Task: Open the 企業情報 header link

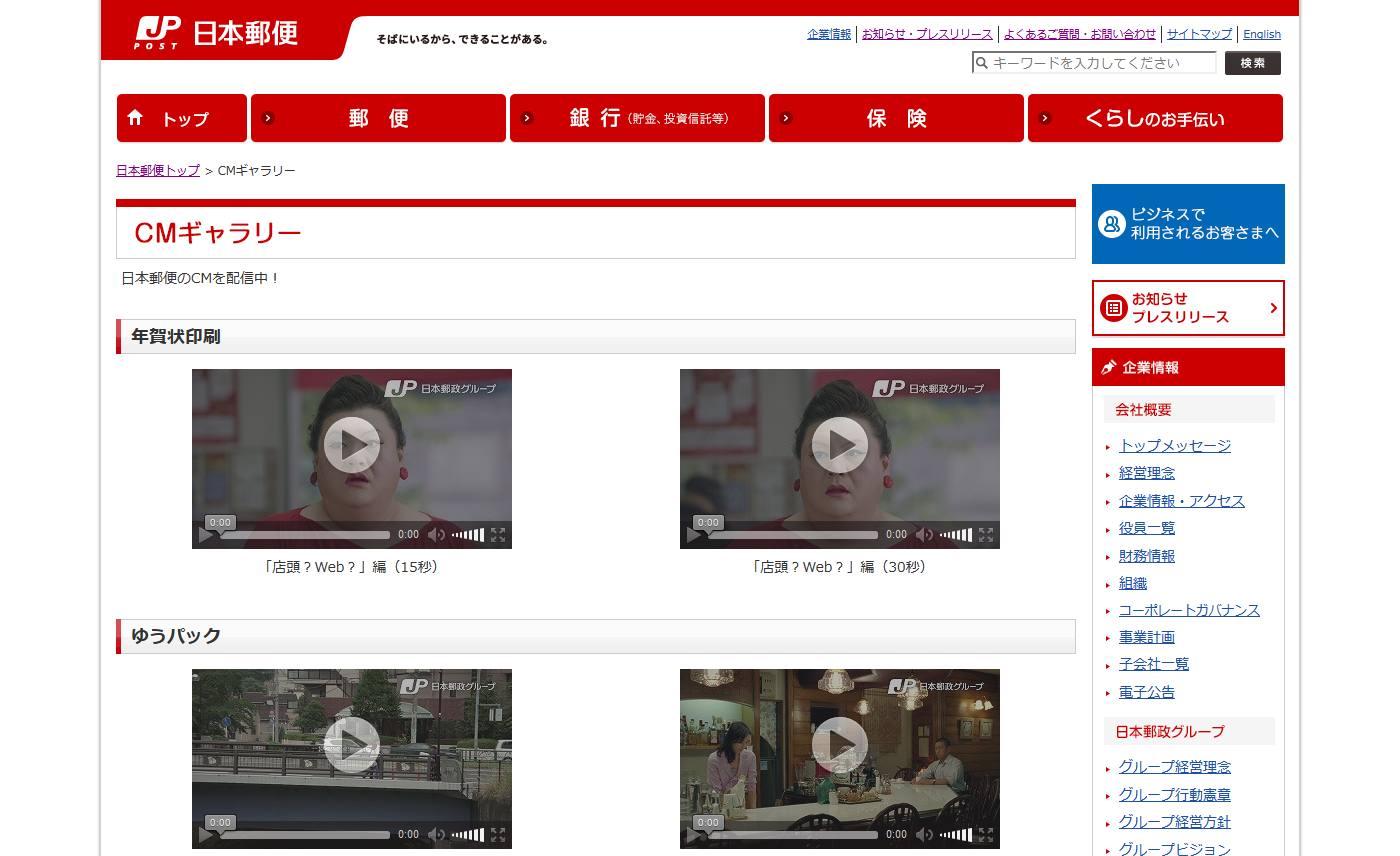Action: pyautogui.click(x=829, y=34)
